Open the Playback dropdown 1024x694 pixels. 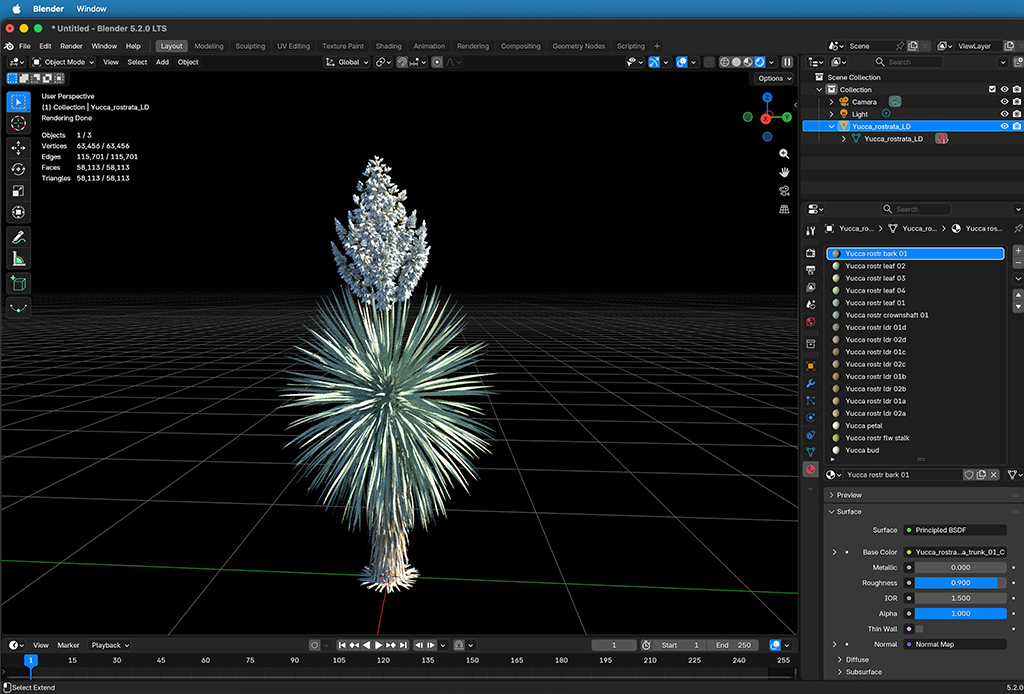(110, 645)
